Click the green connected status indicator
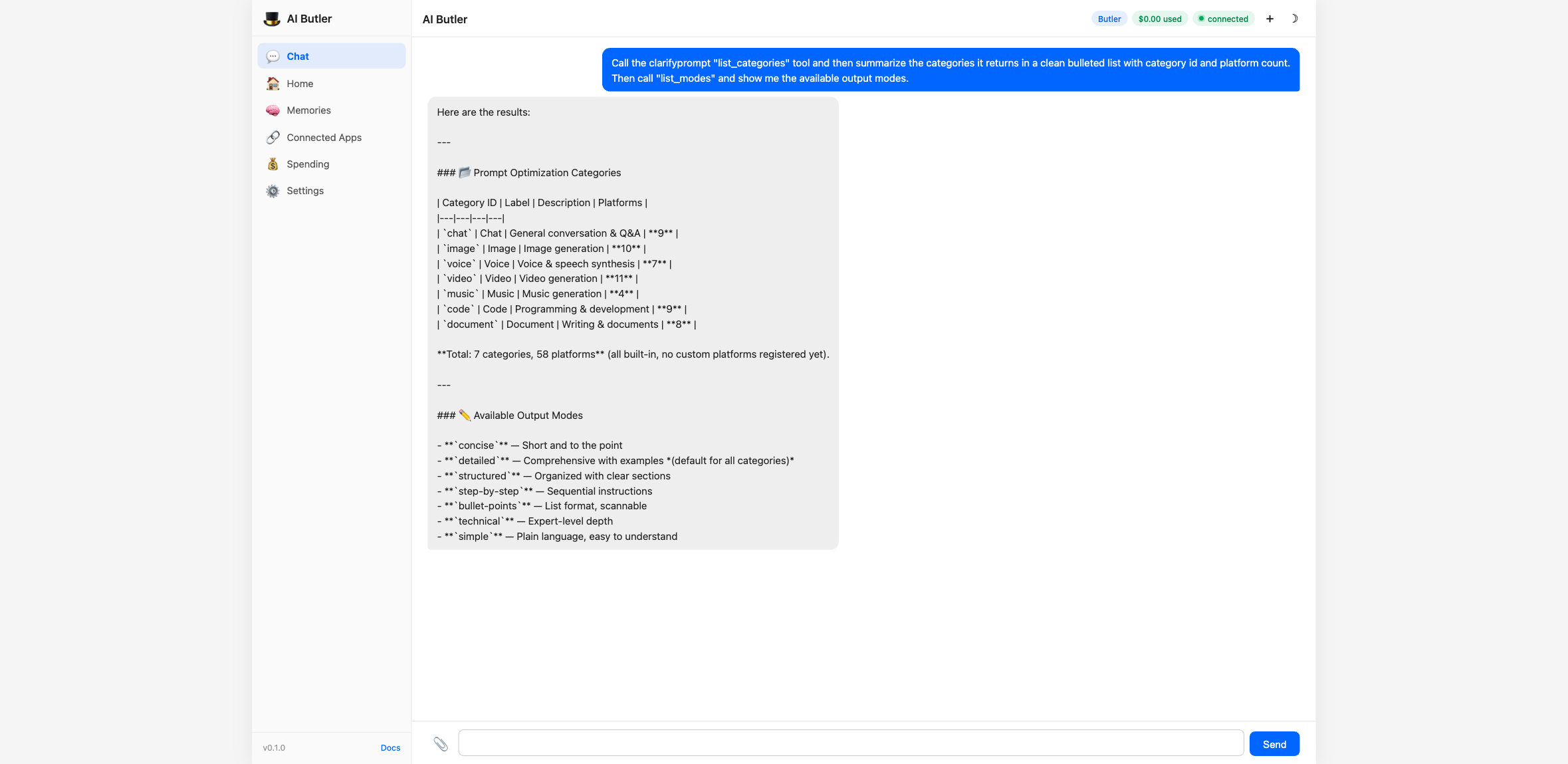The image size is (1568, 764). (1224, 19)
